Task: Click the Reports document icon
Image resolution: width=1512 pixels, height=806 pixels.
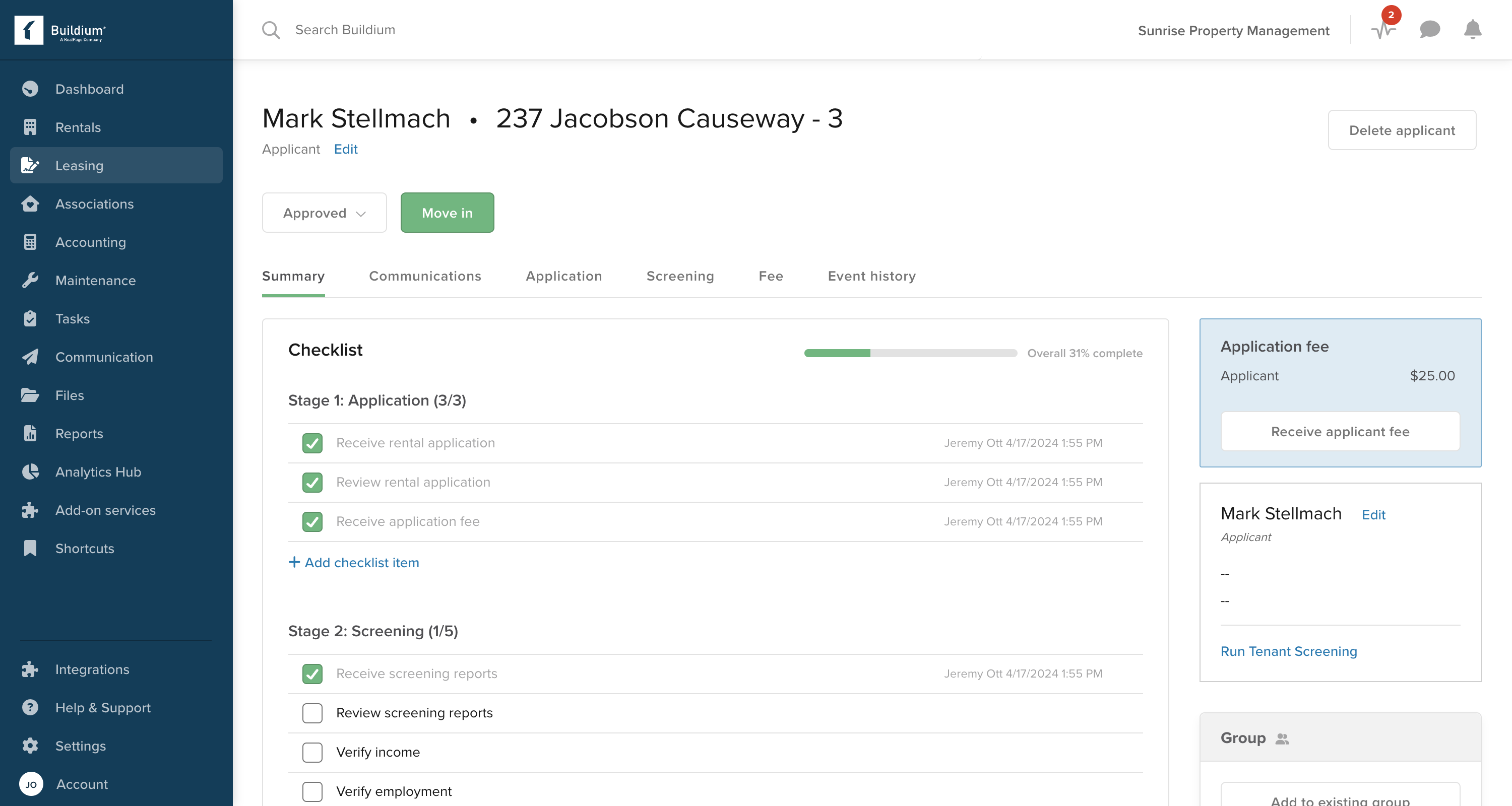Action: (30, 433)
